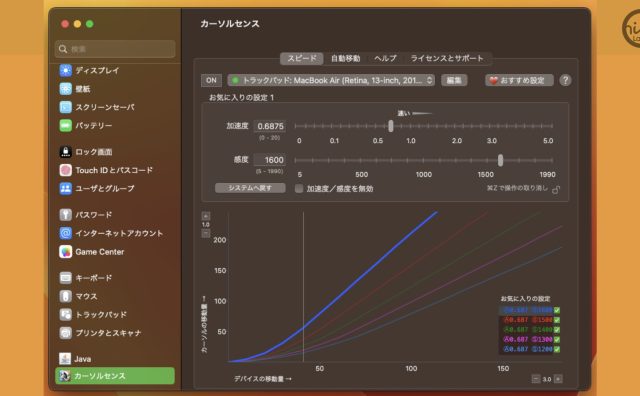Viewport: 640px width, 396px height.
Task: Select the バッテリー sidebar icon
Action: [66, 125]
